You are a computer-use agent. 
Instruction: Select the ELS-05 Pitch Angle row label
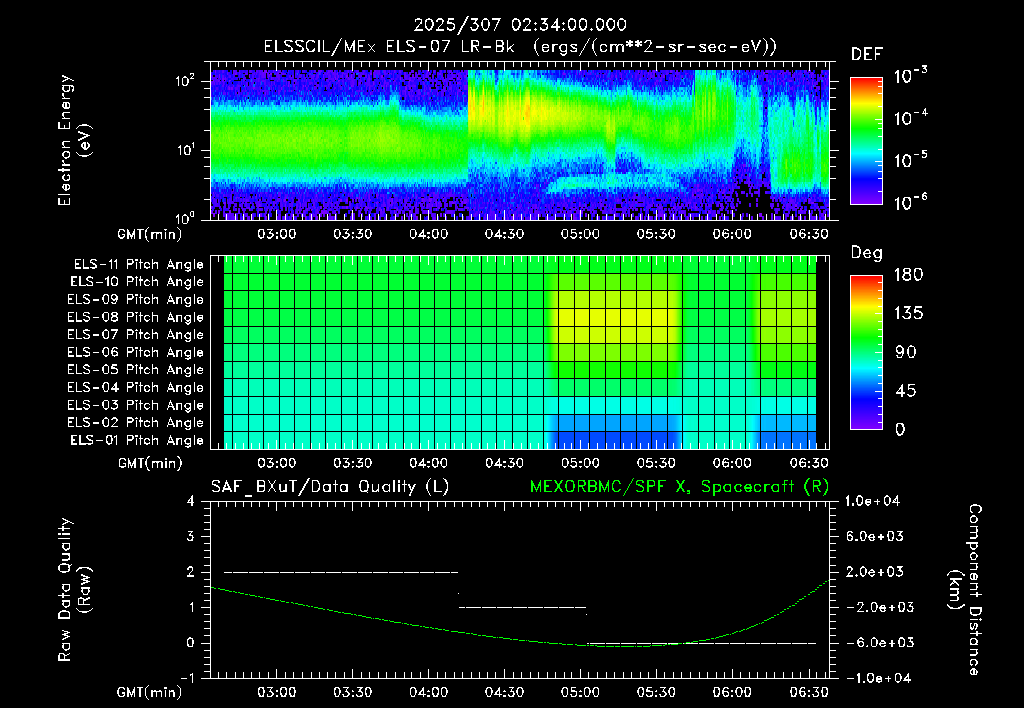pyautogui.click(x=136, y=370)
